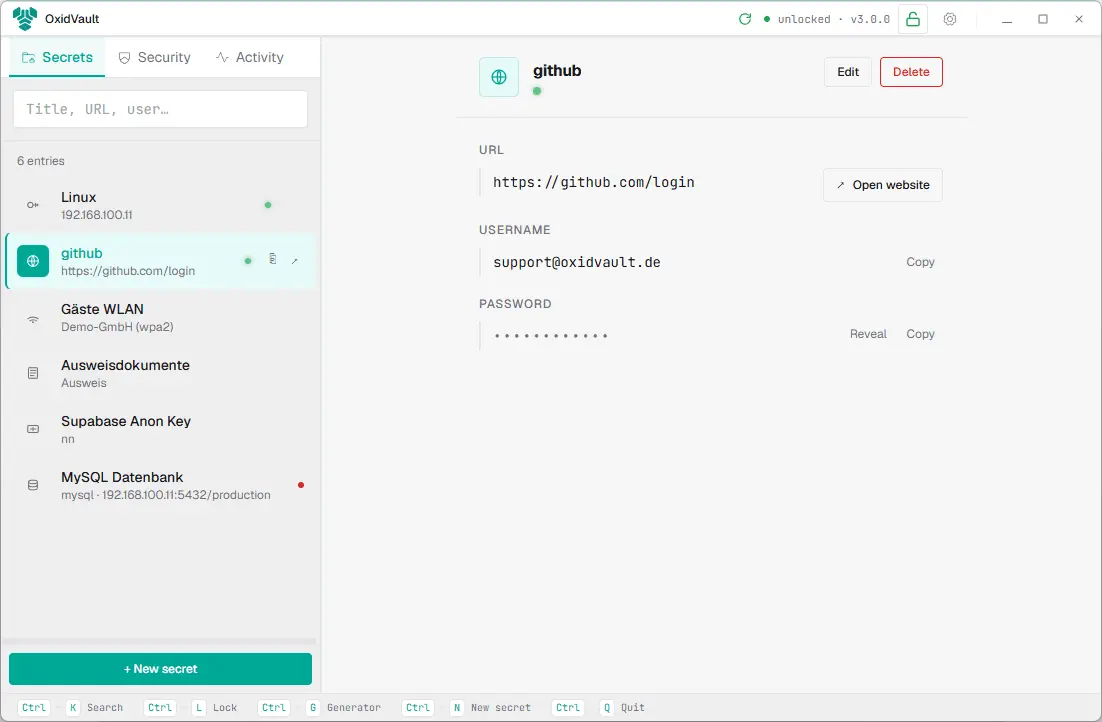1102x722 pixels.
Task: Click the wifi icon of Gäste WLAN entry
Action: coord(33,318)
